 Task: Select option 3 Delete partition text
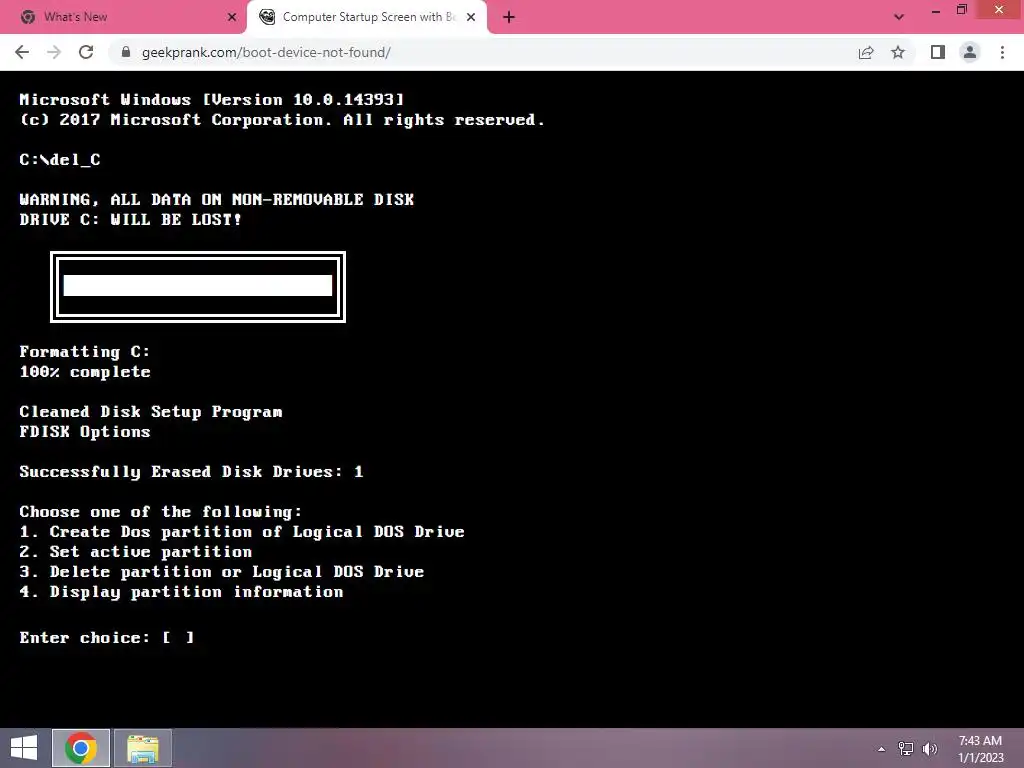[221, 571]
